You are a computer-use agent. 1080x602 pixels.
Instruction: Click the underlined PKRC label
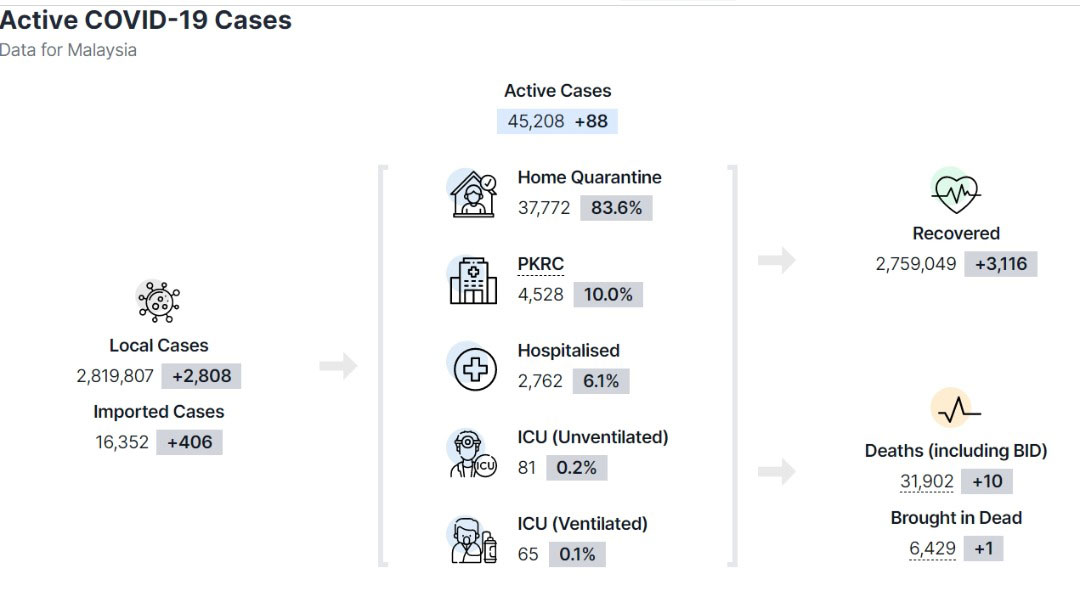[541, 264]
